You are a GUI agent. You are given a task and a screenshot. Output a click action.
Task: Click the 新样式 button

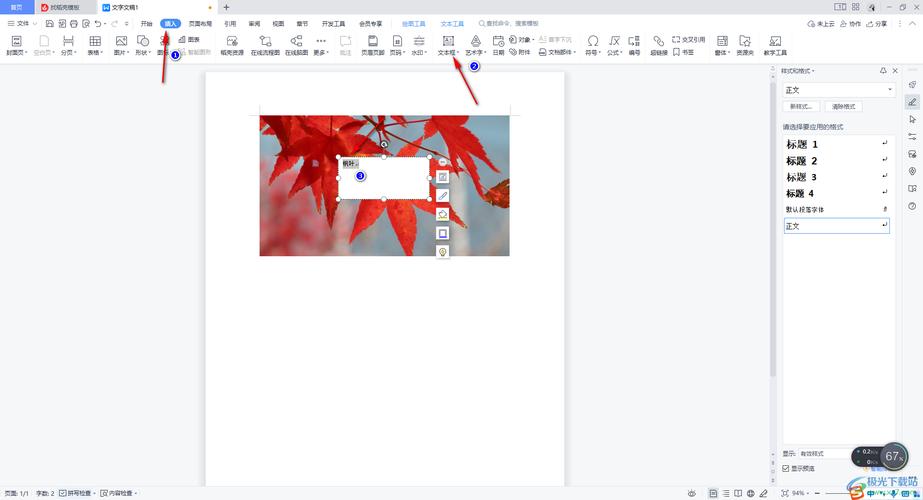point(801,107)
